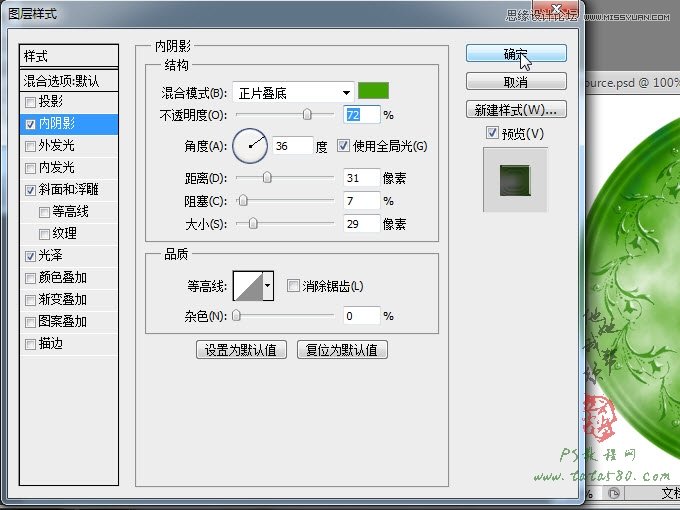Uncheck 斜面和浮雕 checkbox
The image size is (680, 510).
30,190
